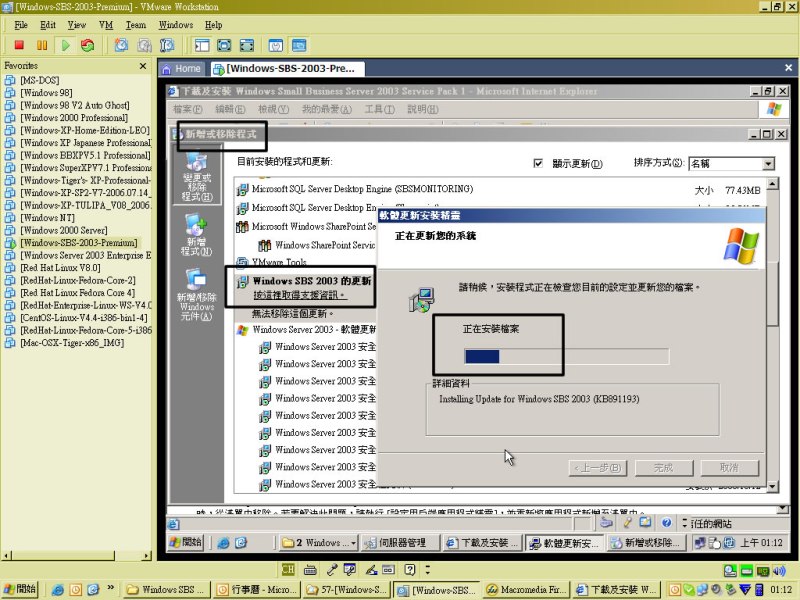
Task: Launch Internet Explorer from host quick launch
Action: pos(58,590)
